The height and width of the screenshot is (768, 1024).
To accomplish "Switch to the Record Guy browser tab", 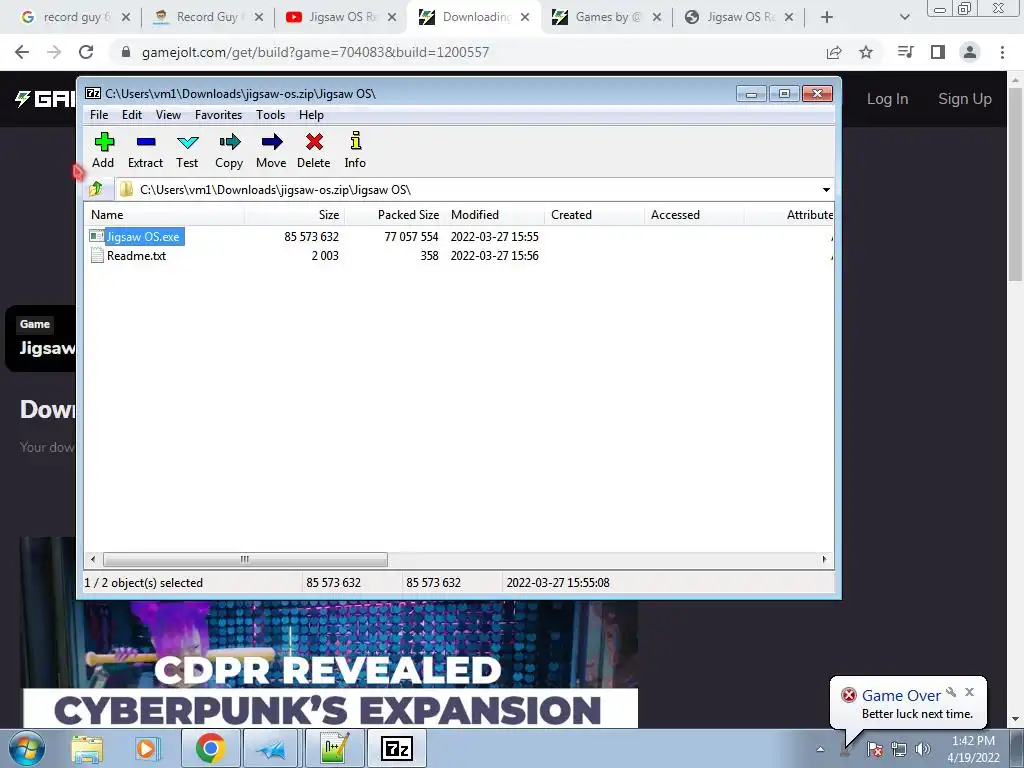I will click(x=206, y=17).
